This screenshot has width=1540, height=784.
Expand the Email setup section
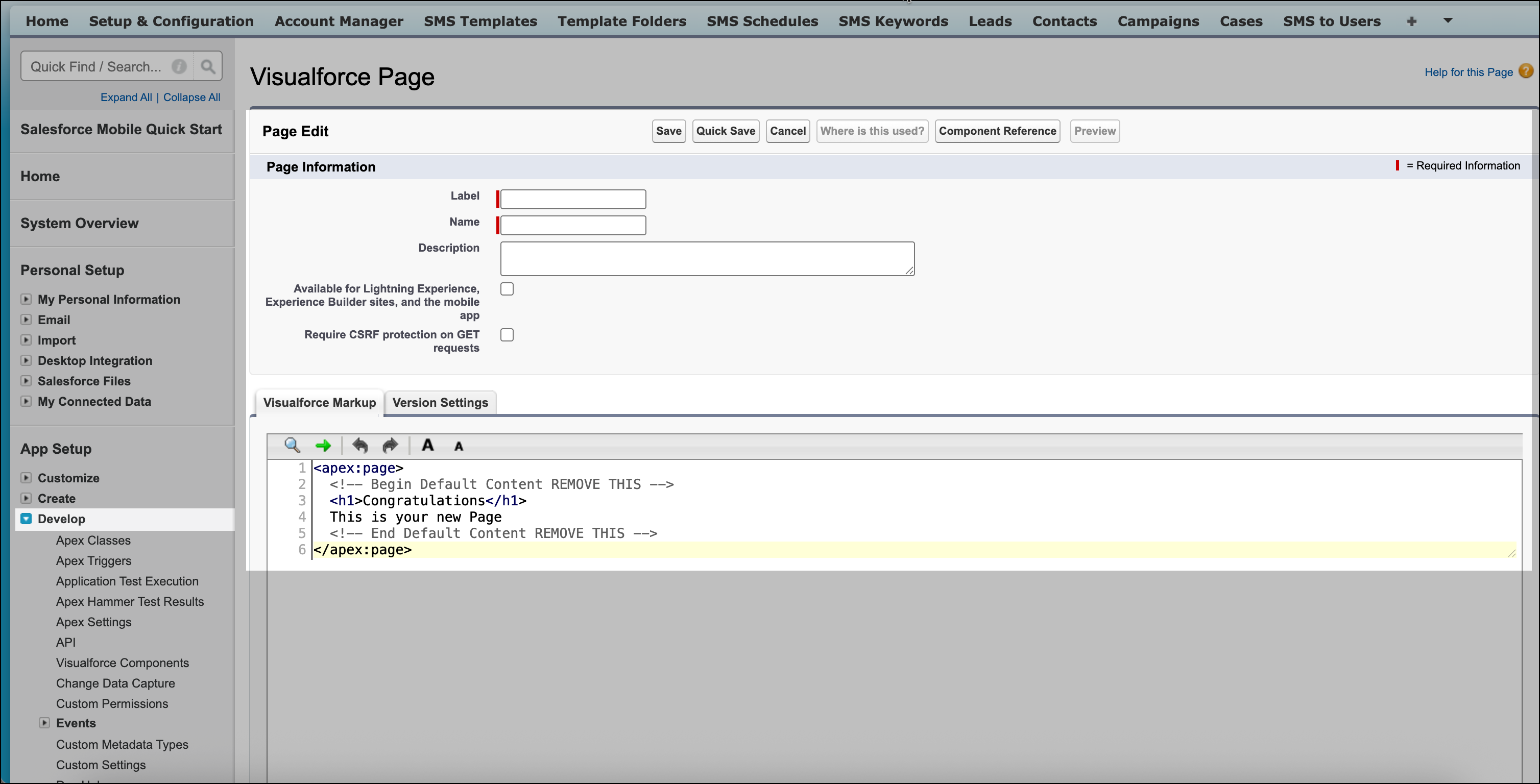click(26, 319)
